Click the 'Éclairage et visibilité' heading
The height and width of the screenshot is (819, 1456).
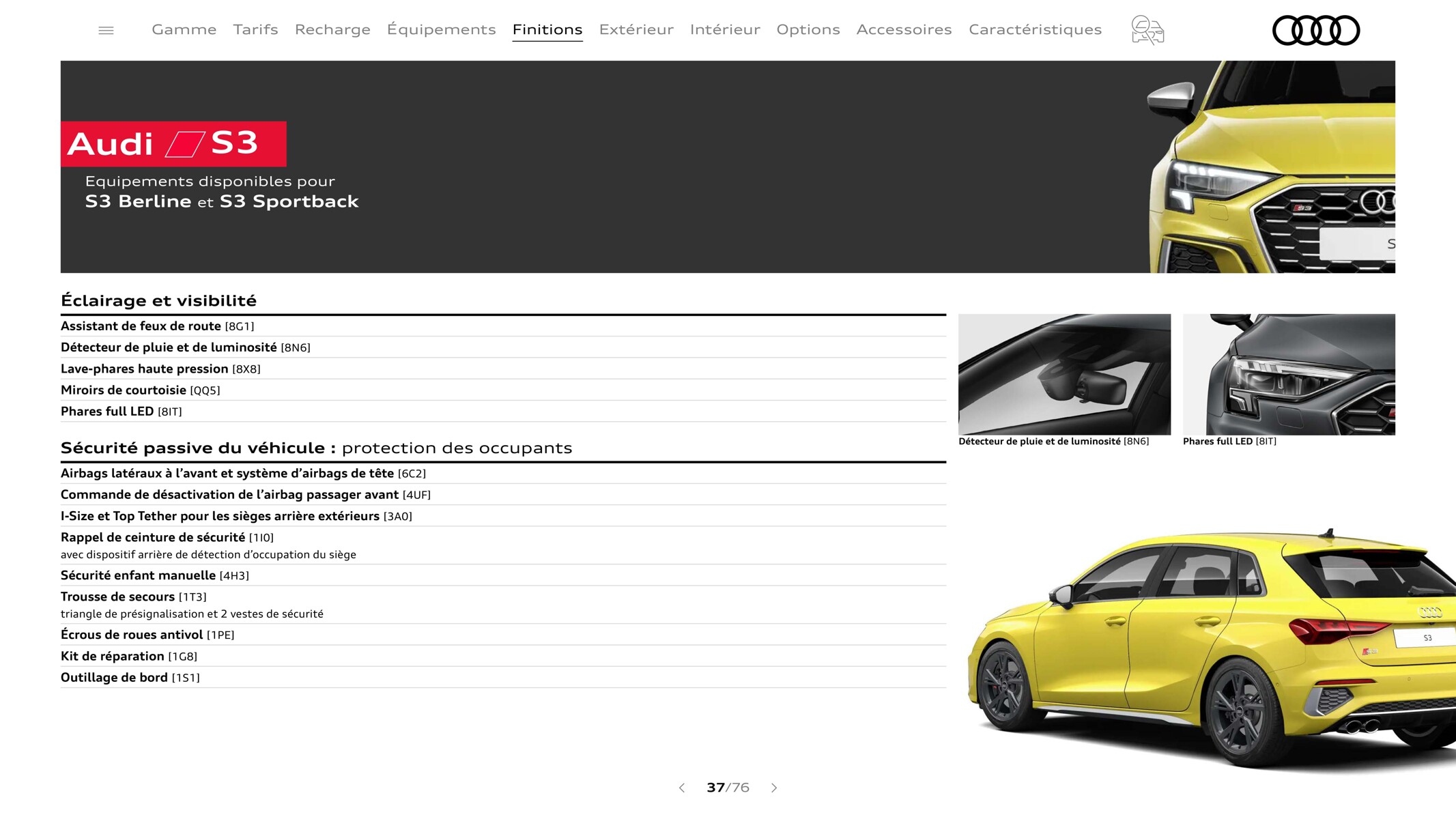158,300
